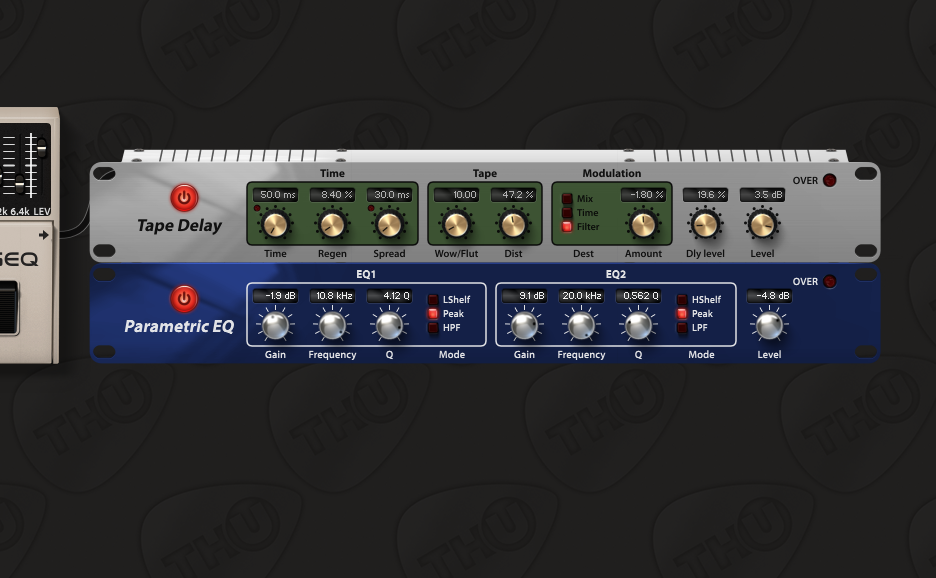The width and height of the screenshot is (936, 578).
Task: Click the Tape Dist knob
Action: 513,225
